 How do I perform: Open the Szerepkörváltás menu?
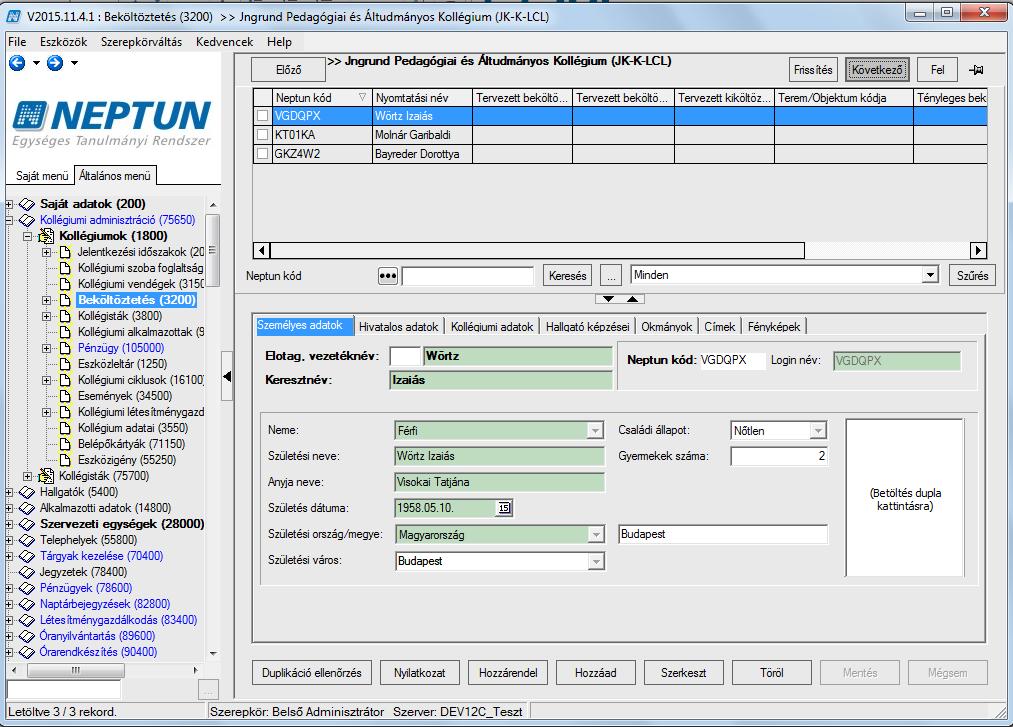pyautogui.click(x=141, y=42)
